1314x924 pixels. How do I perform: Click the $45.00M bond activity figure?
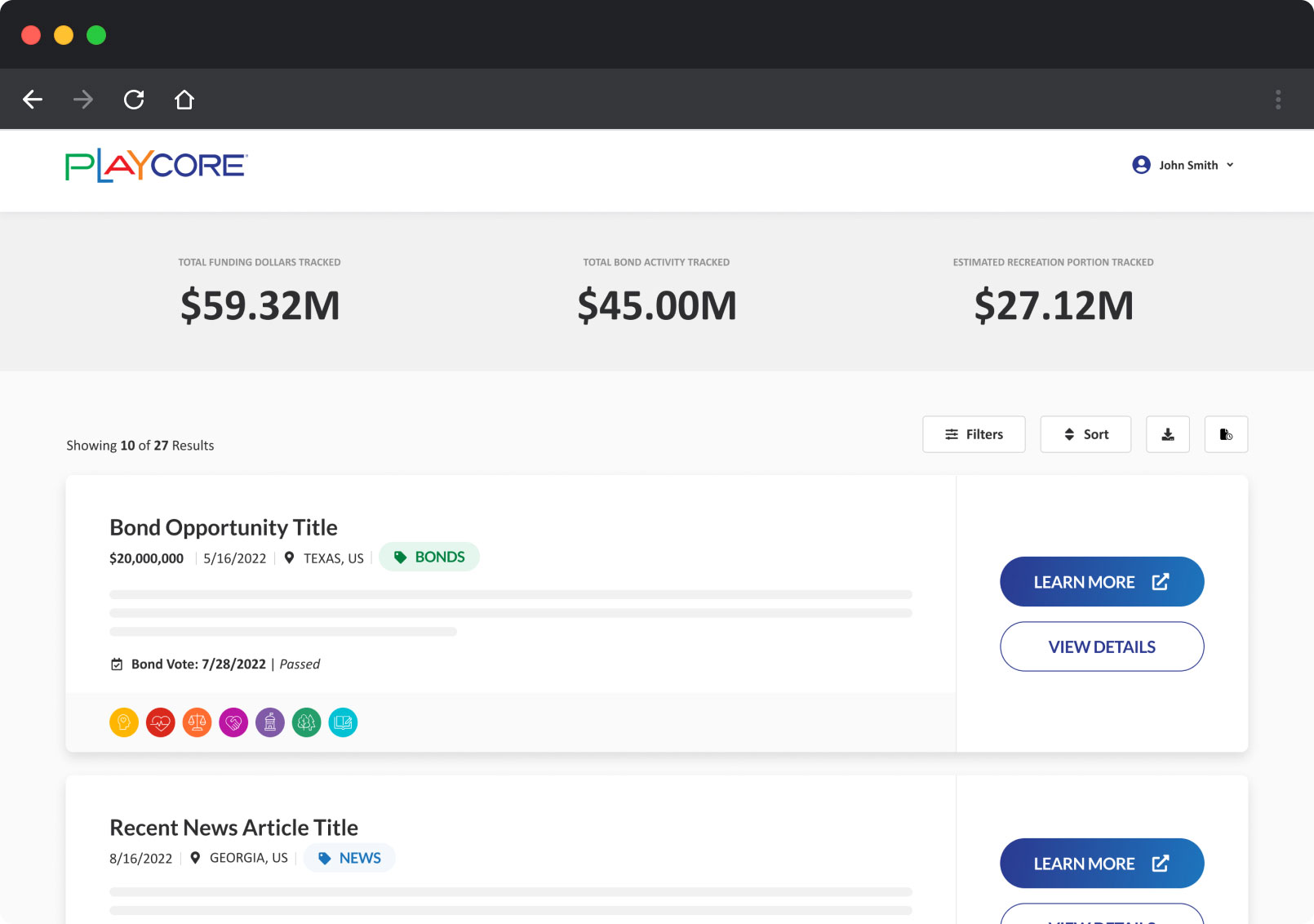tap(657, 305)
